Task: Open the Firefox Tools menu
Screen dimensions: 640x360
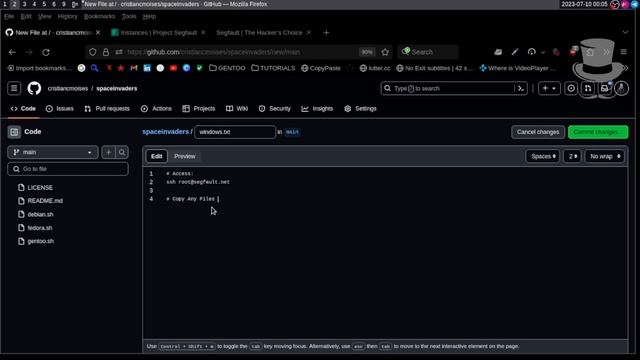Action: [x=129, y=16]
